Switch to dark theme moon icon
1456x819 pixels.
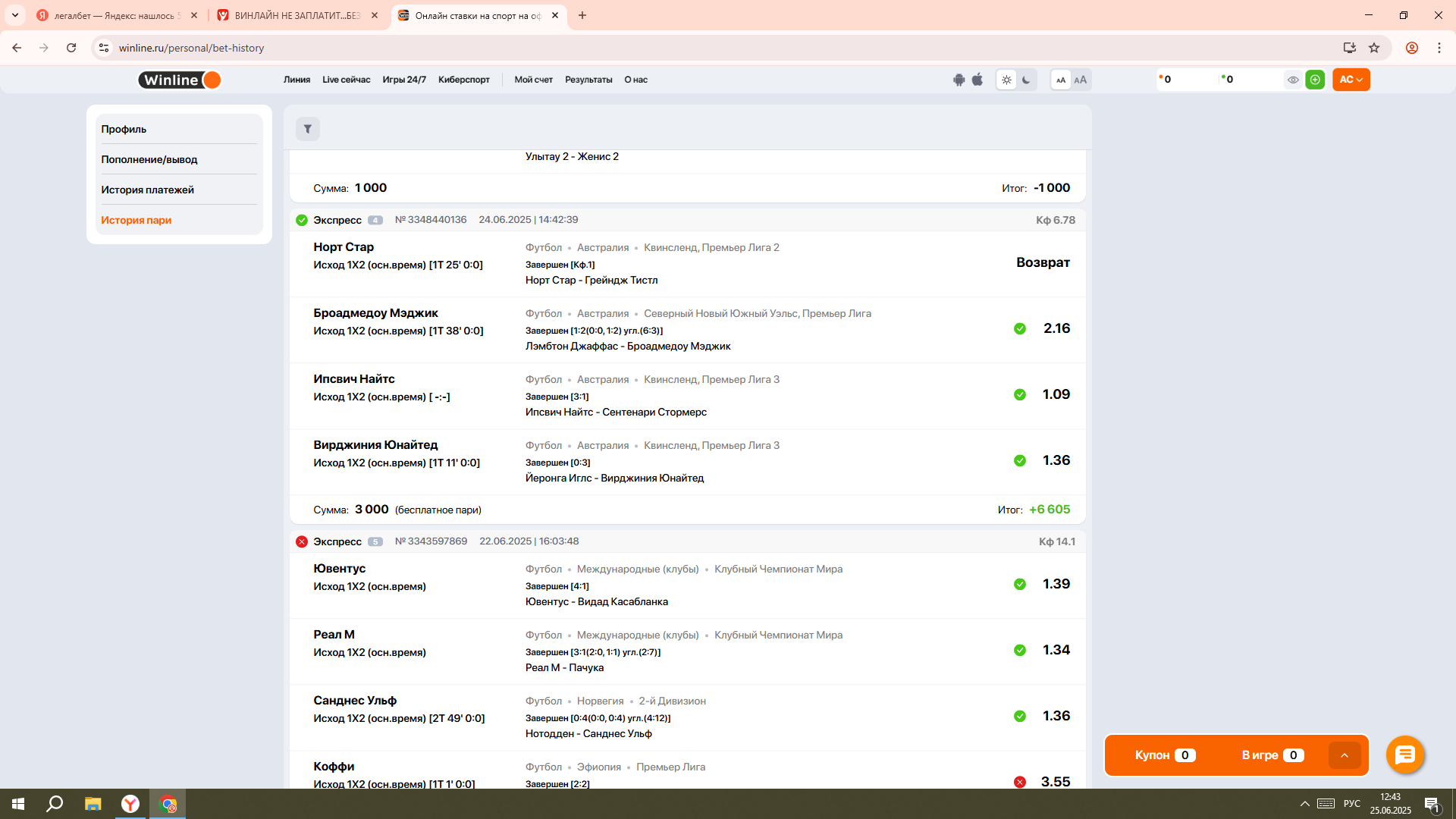pos(1026,80)
